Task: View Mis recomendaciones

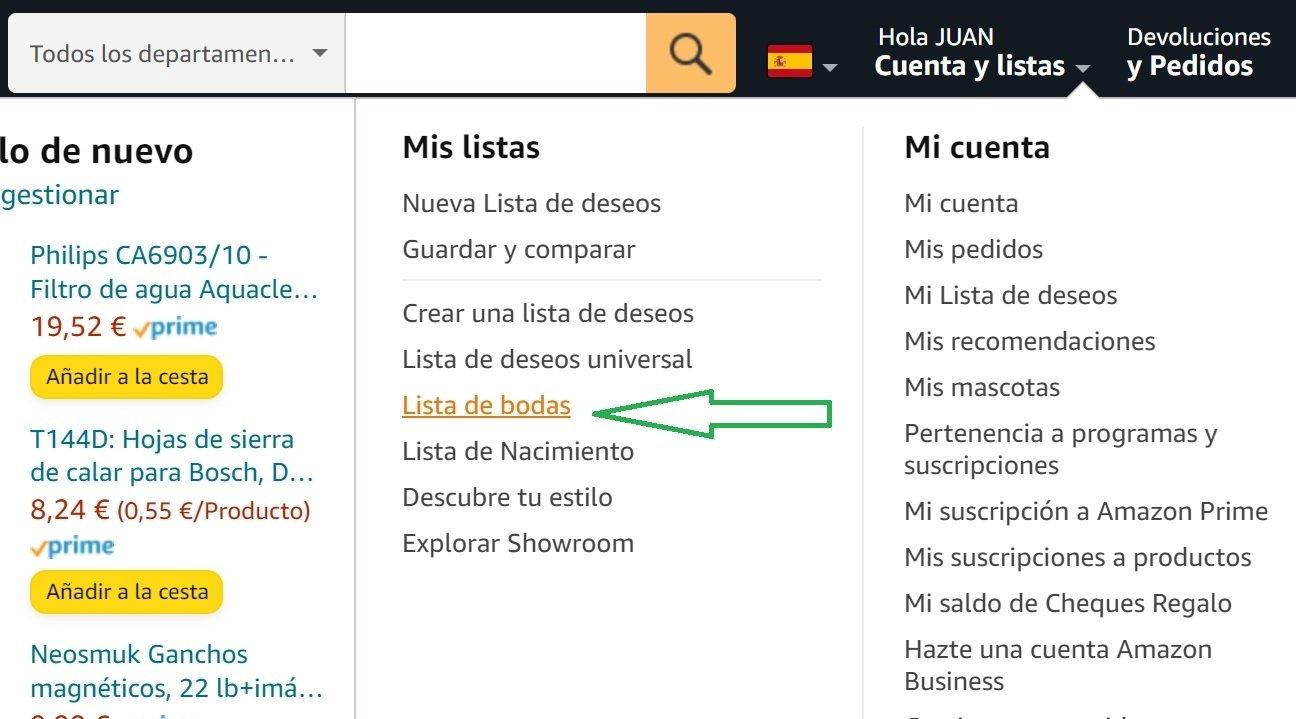Action: coord(1030,341)
